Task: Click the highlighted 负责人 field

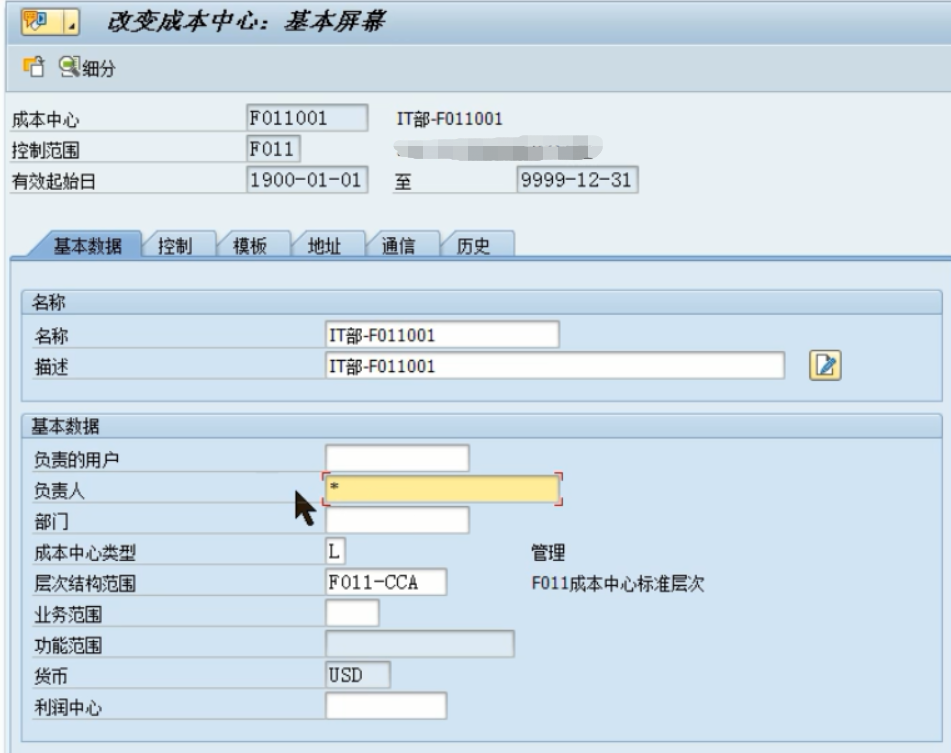Action: pos(442,489)
